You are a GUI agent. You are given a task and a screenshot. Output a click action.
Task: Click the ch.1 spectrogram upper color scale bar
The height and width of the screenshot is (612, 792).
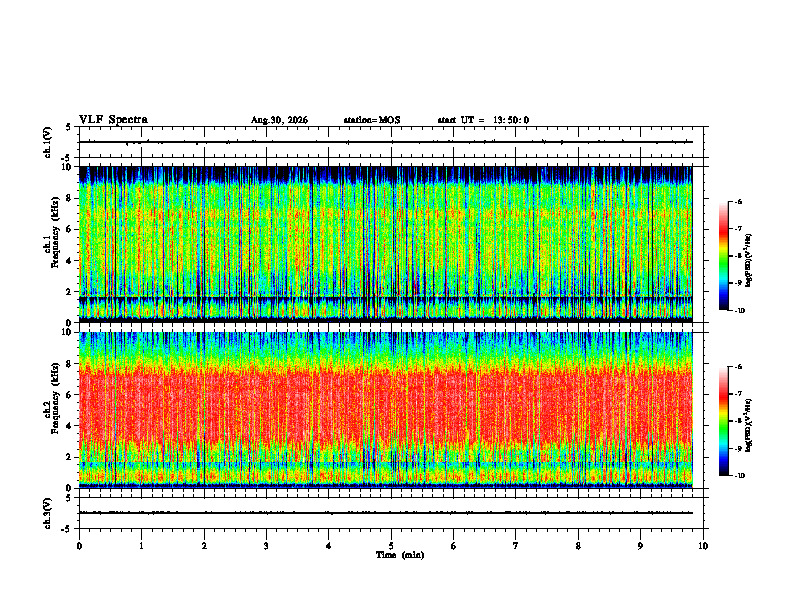[x=723, y=256]
